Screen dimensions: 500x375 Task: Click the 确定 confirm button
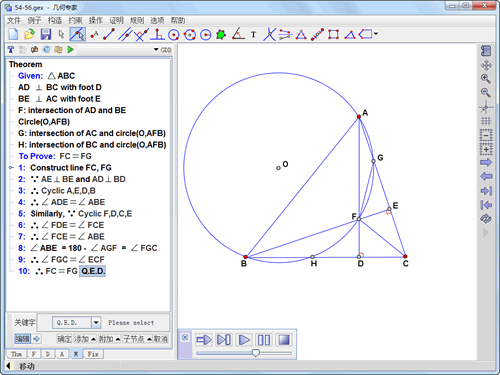tap(64, 339)
